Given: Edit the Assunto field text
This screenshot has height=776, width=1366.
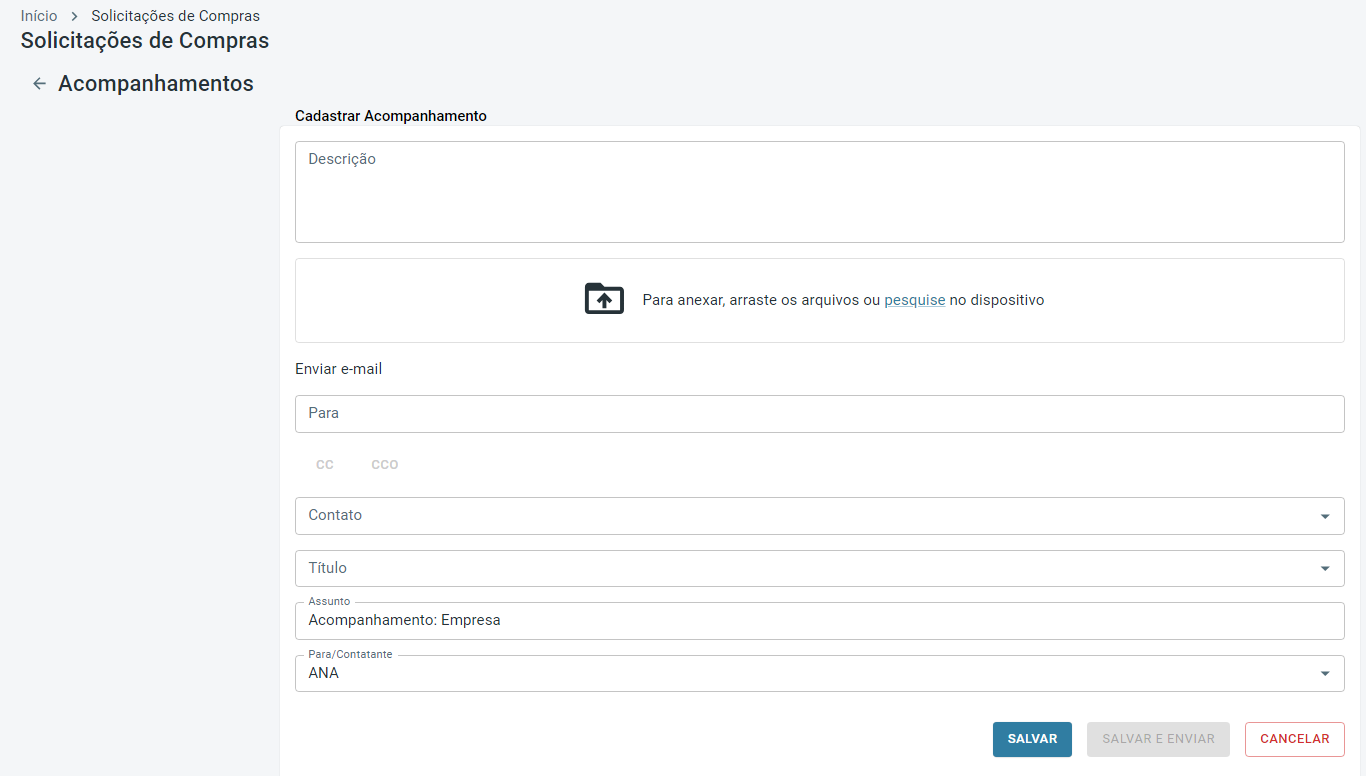Looking at the screenshot, I should pyautogui.click(x=819, y=621).
